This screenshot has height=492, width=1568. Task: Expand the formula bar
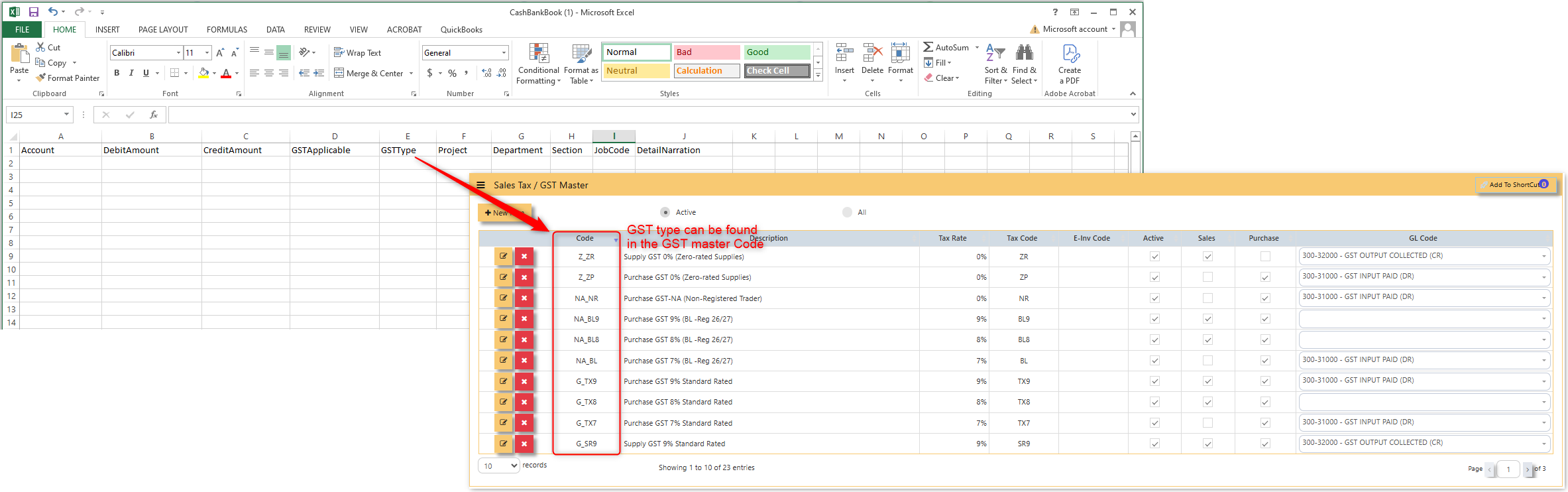pos(1132,115)
